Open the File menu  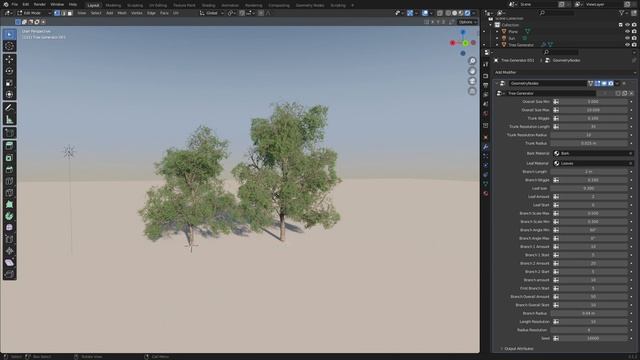pyautogui.click(x=15, y=4)
